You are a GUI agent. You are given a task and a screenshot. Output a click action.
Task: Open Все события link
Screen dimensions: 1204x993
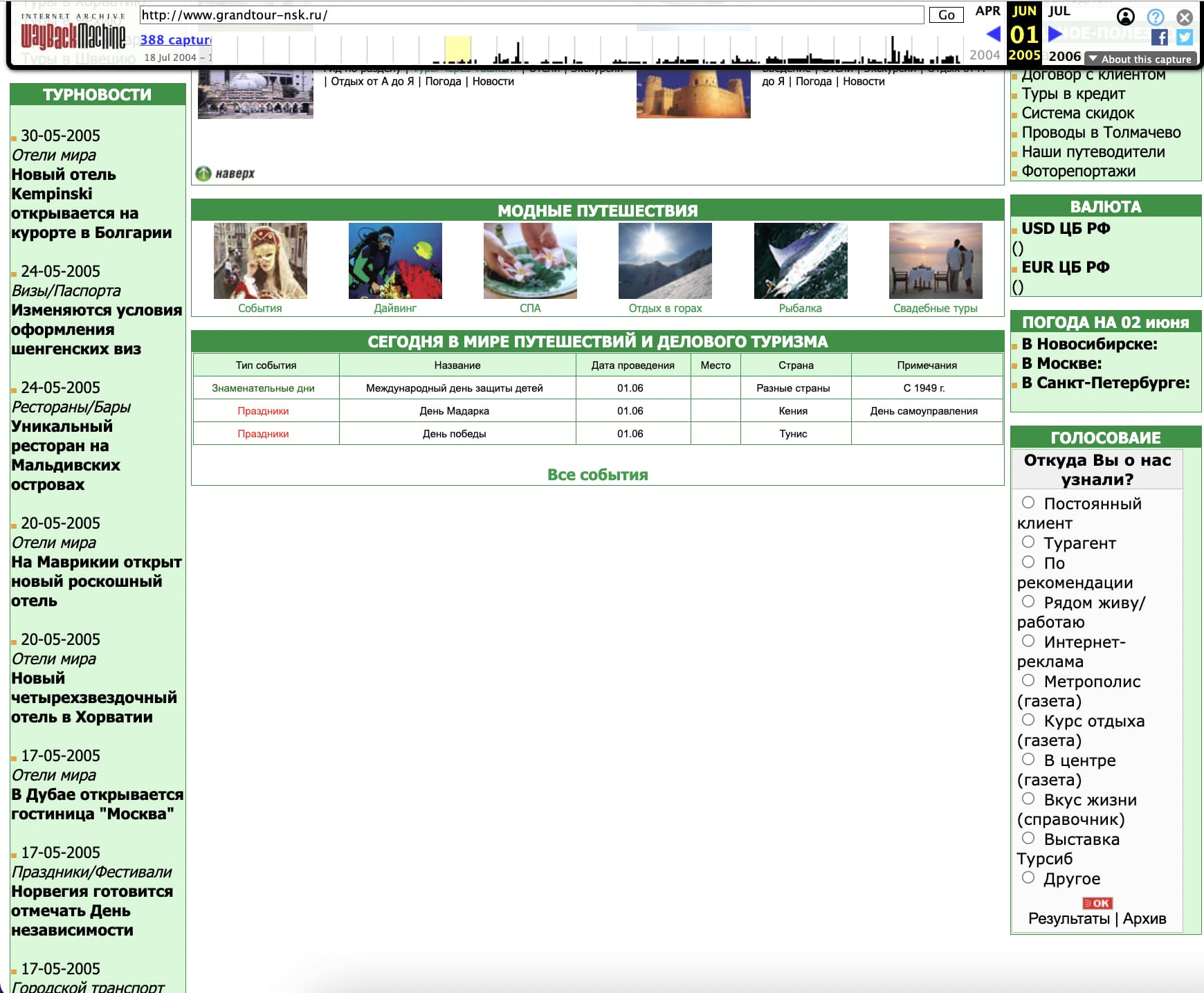click(x=598, y=475)
